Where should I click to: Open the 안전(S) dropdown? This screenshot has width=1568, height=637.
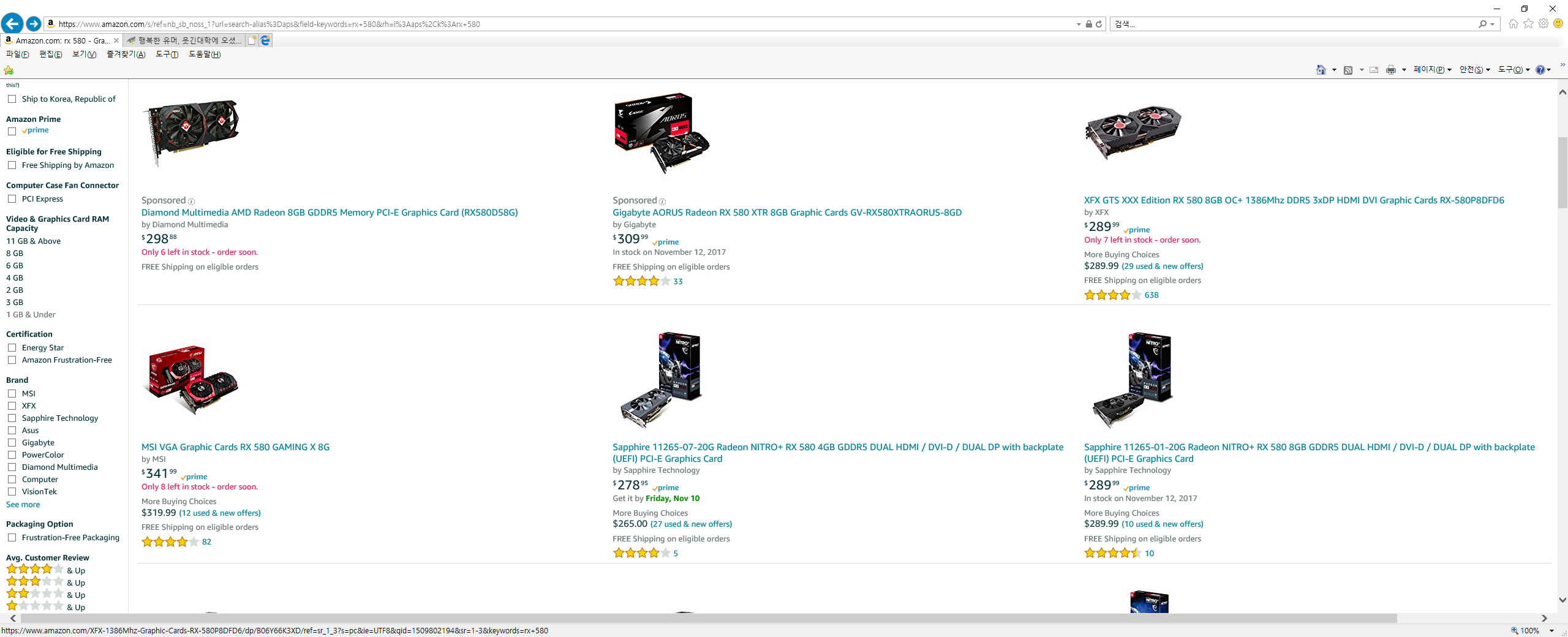pyautogui.click(x=1474, y=70)
